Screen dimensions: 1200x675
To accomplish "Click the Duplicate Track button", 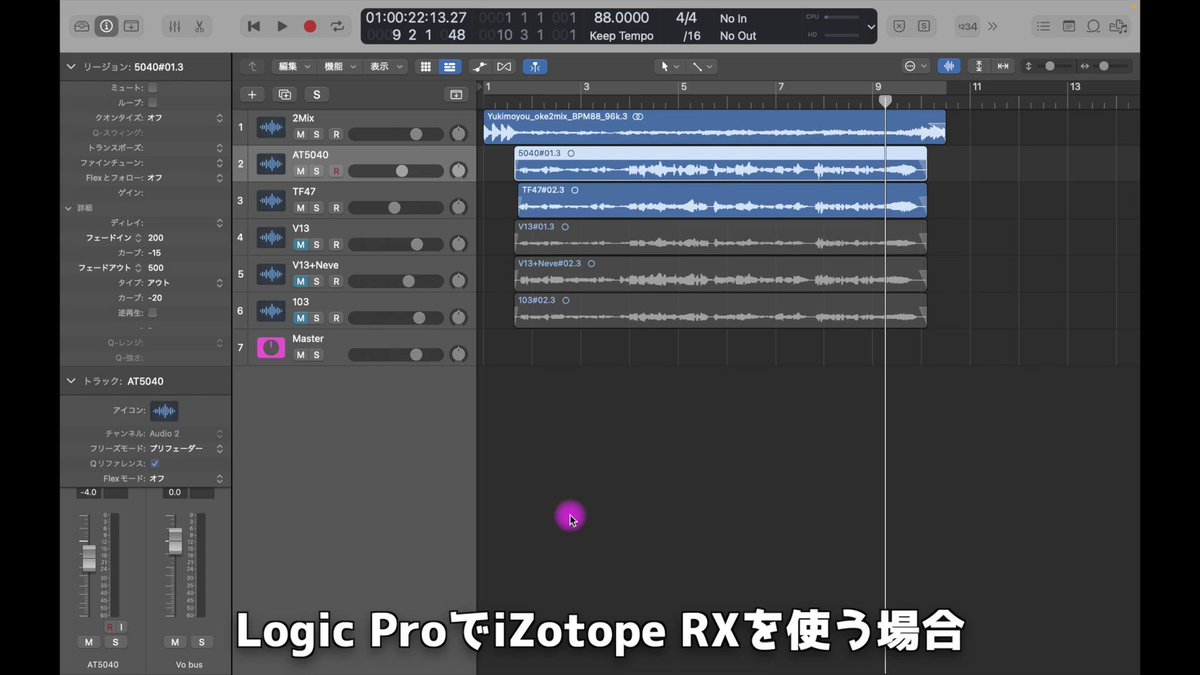I will pos(285,95).
